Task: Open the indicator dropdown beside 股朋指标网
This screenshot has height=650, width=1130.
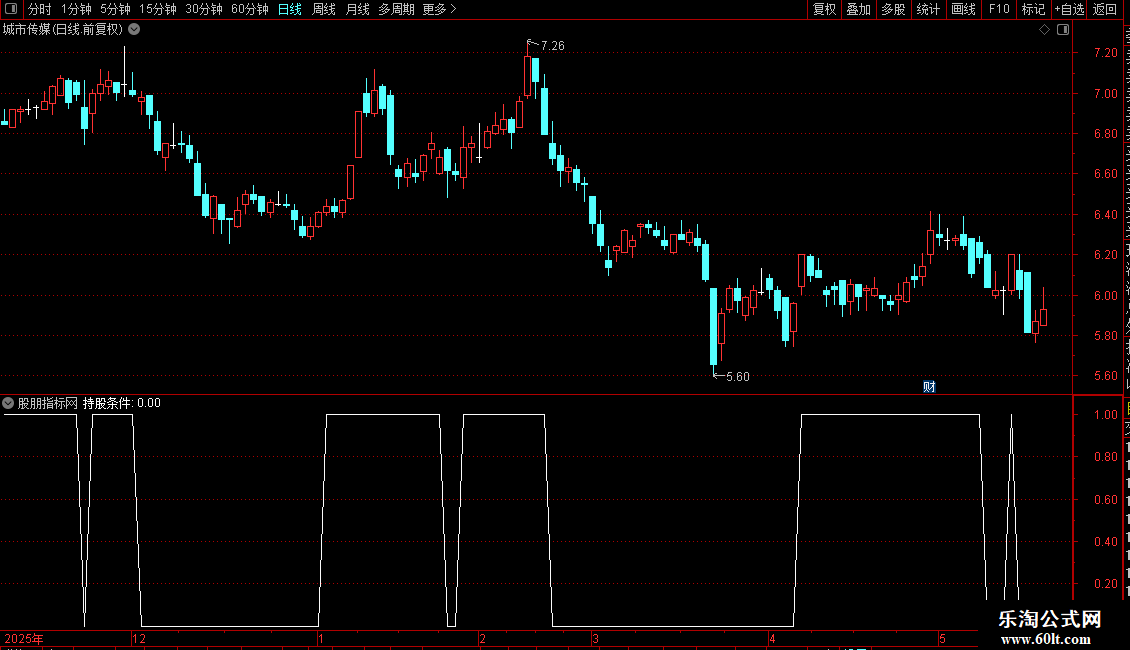Action: 8,403
